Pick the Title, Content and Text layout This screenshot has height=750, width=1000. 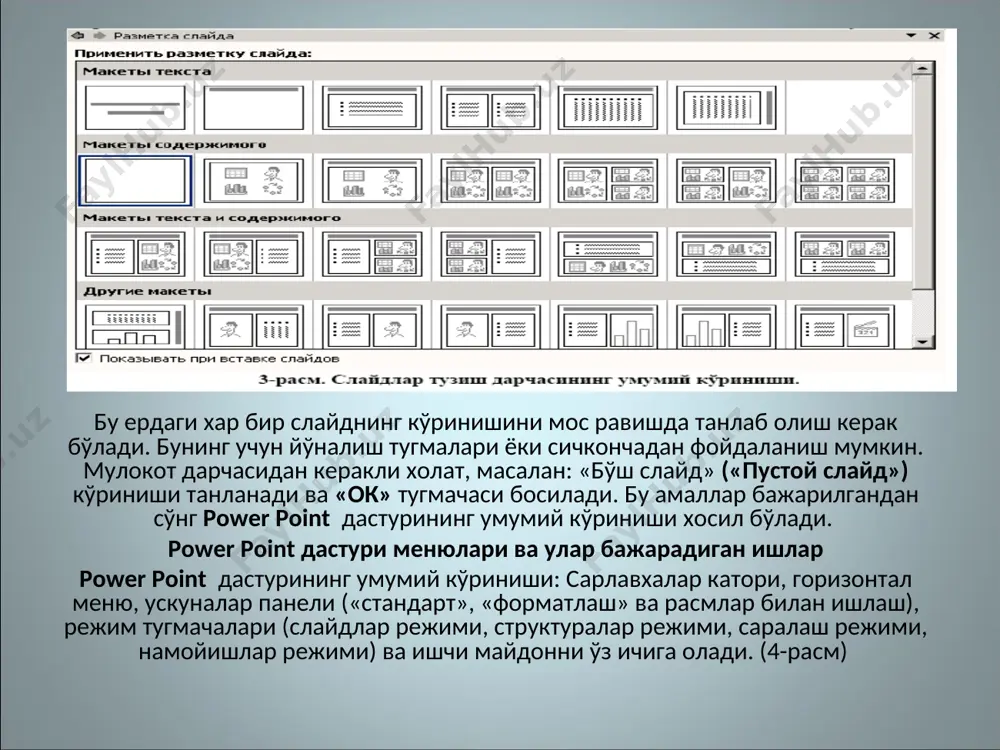[x=253, y=254]
